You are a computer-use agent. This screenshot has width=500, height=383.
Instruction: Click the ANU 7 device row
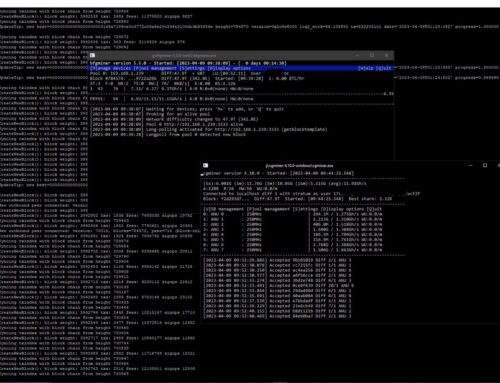point(293,250)
